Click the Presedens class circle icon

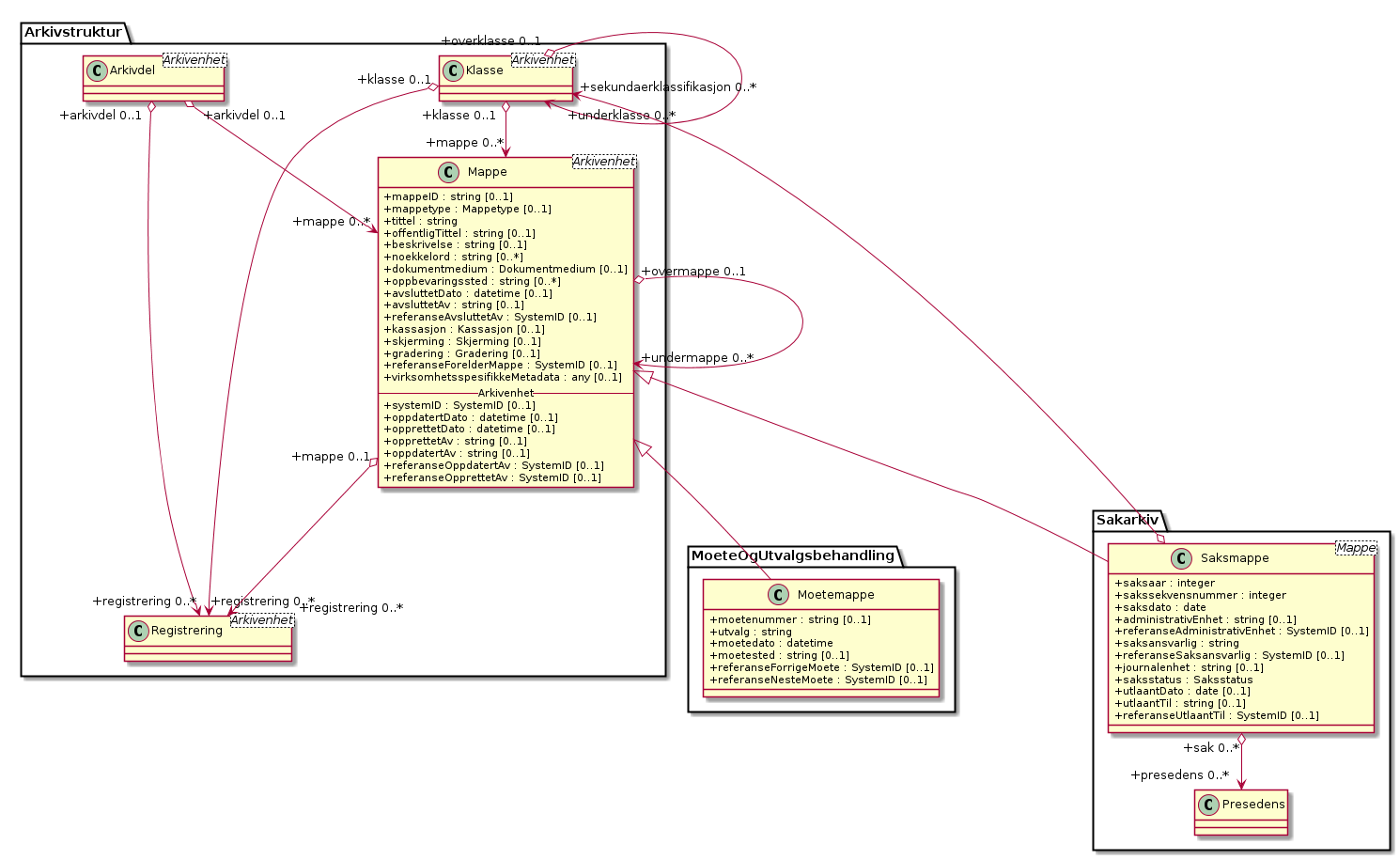point(1208,805)
